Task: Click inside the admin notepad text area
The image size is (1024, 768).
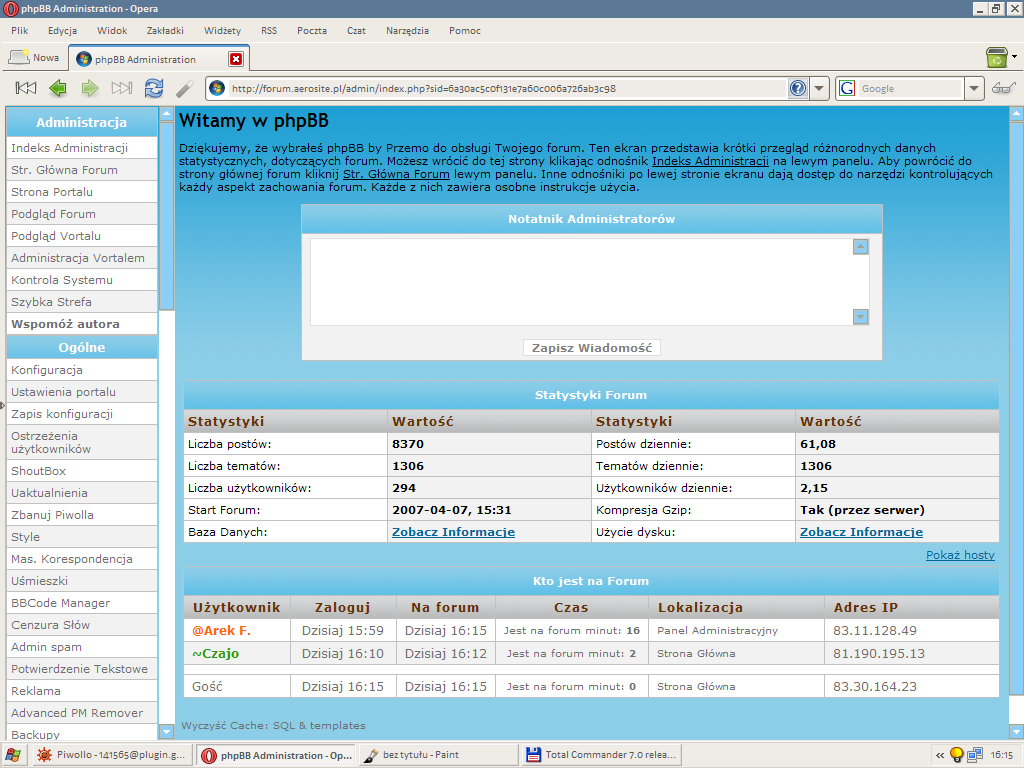Action: [x=582, y=281]
